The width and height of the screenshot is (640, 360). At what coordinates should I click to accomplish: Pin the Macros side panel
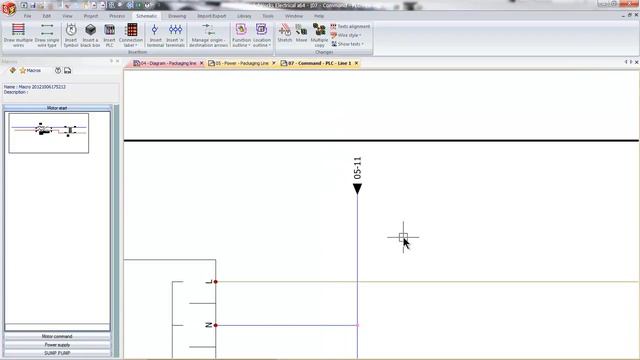click(x=111, y=61)
